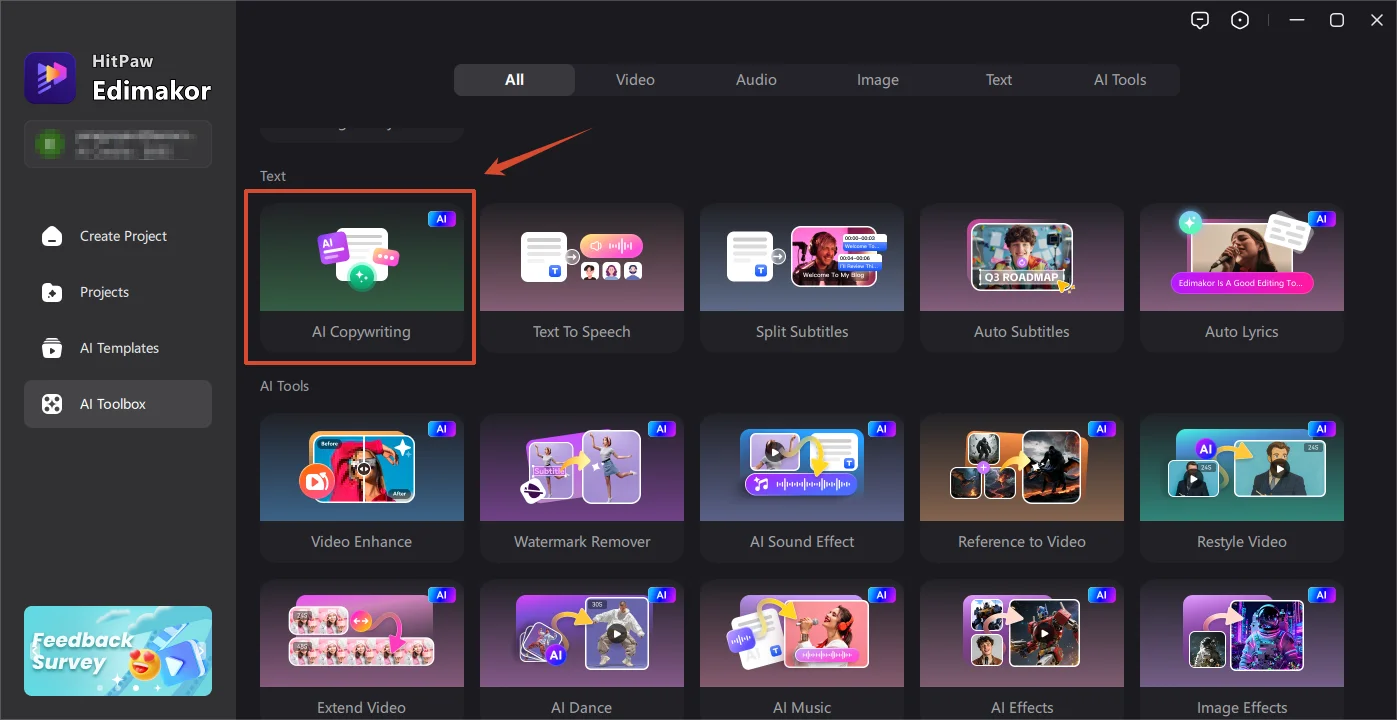Open the AI Copywriting tool
The image size is (1397, 720).
click(x=361, y=277)
